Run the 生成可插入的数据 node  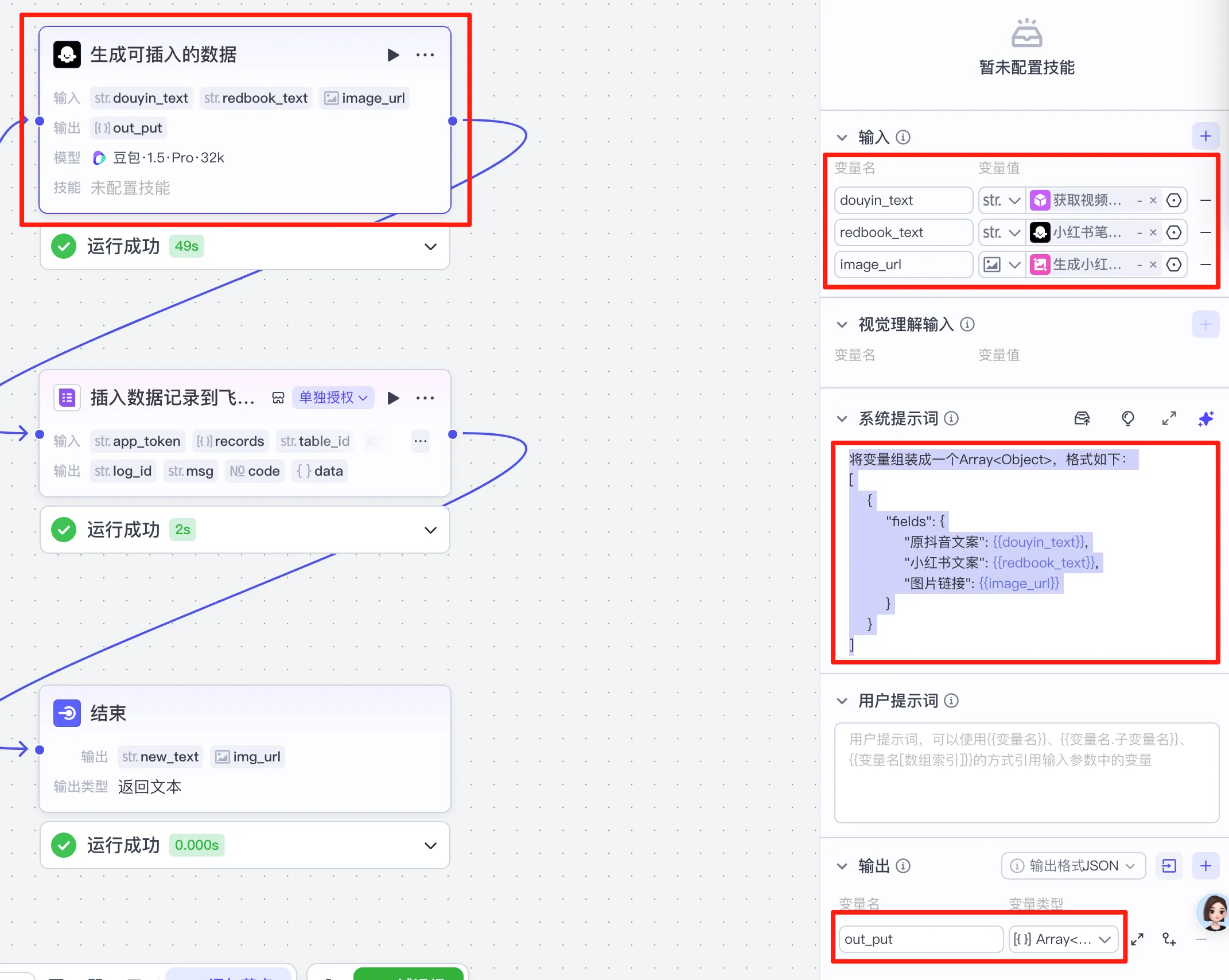click(393, 55)
